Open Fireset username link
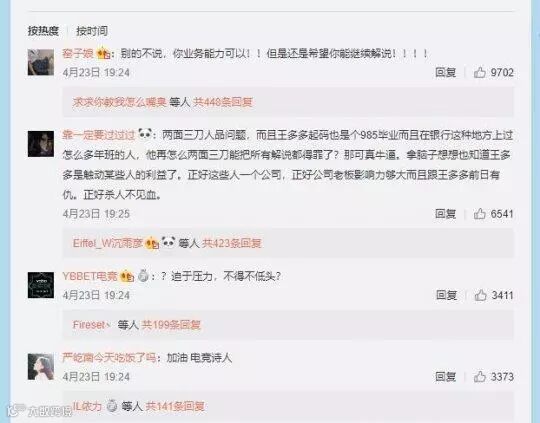The height and width of the screenshot is (423, 540). 91,324
